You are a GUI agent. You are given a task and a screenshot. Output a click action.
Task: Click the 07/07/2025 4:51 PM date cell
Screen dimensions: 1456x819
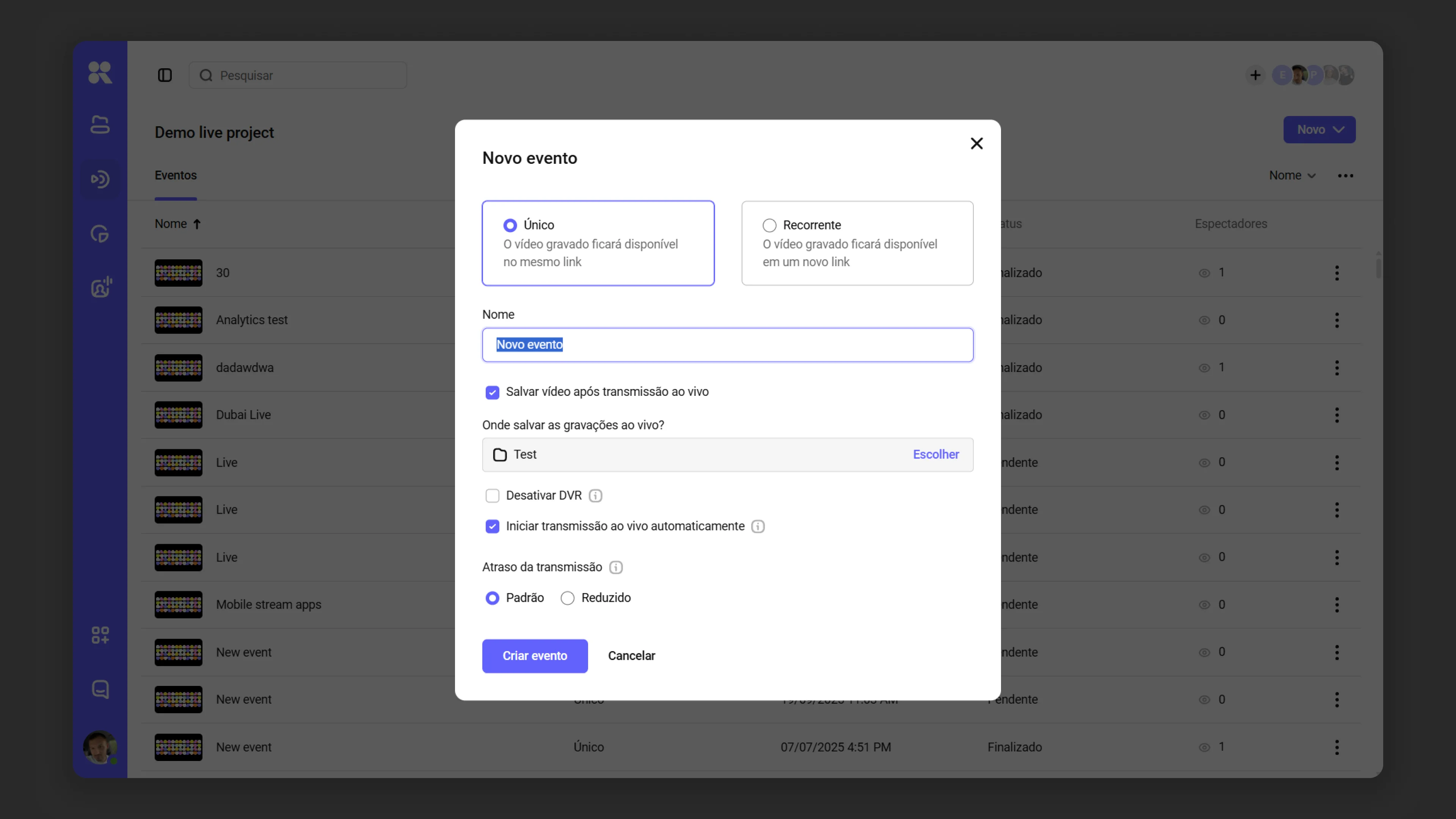click(835, 747)
